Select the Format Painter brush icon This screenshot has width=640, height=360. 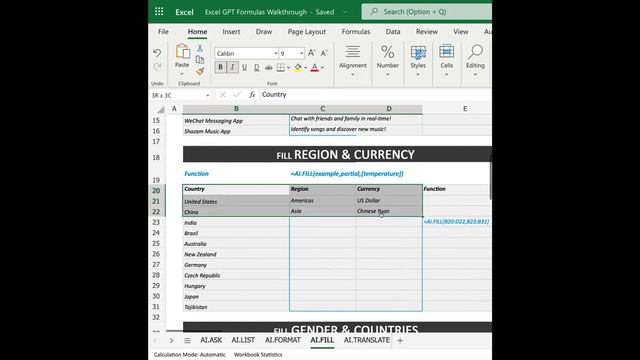(x=200, y=71)
